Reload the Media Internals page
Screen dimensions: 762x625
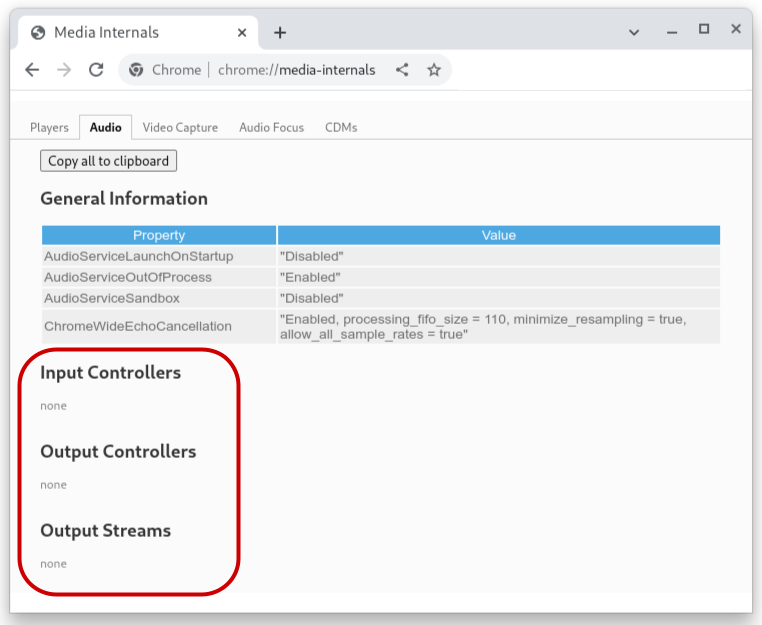pyautogui.click(x=96, y=70)
